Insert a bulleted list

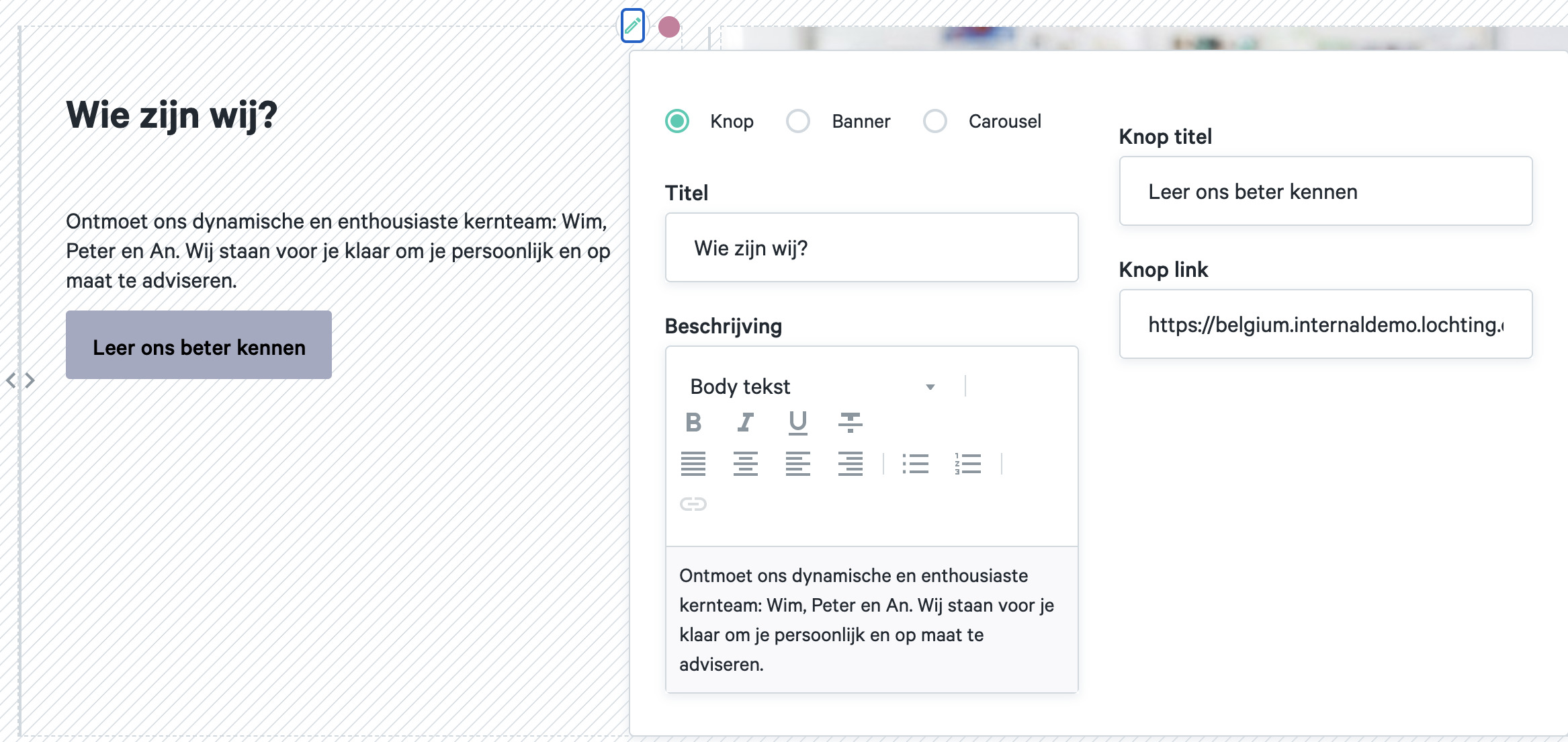[916, 464]
